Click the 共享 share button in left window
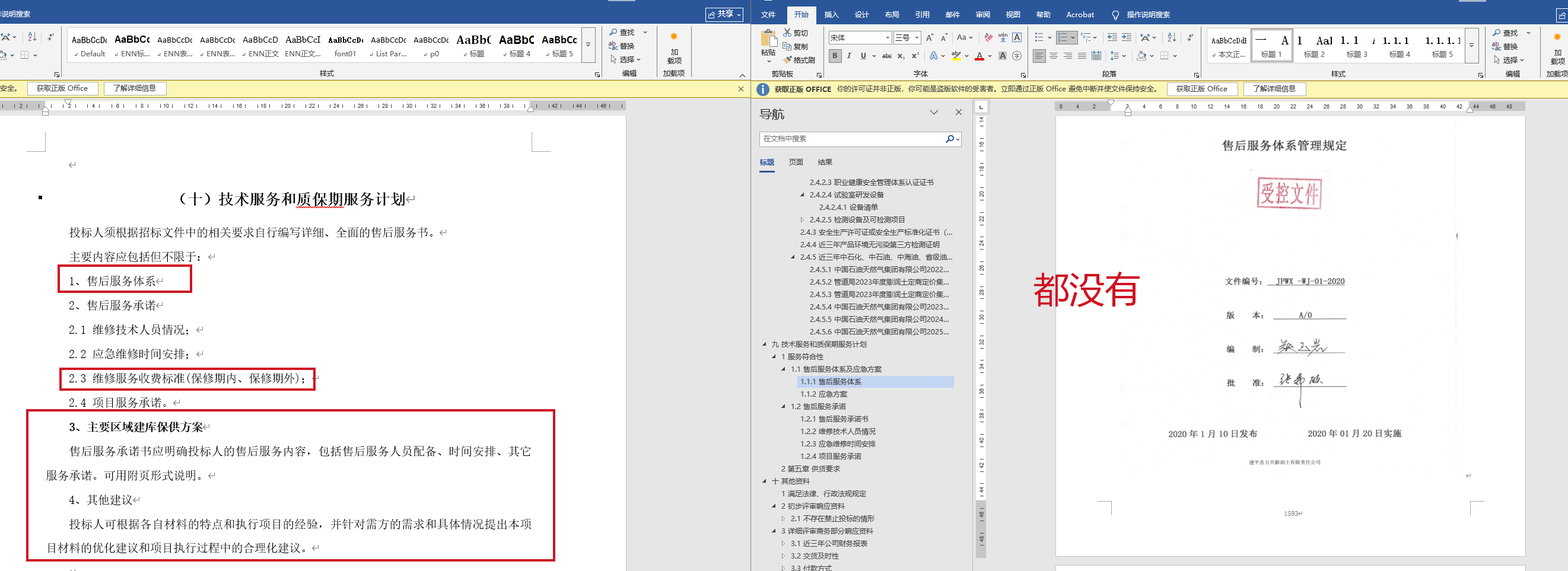 (x=724, y=14)
